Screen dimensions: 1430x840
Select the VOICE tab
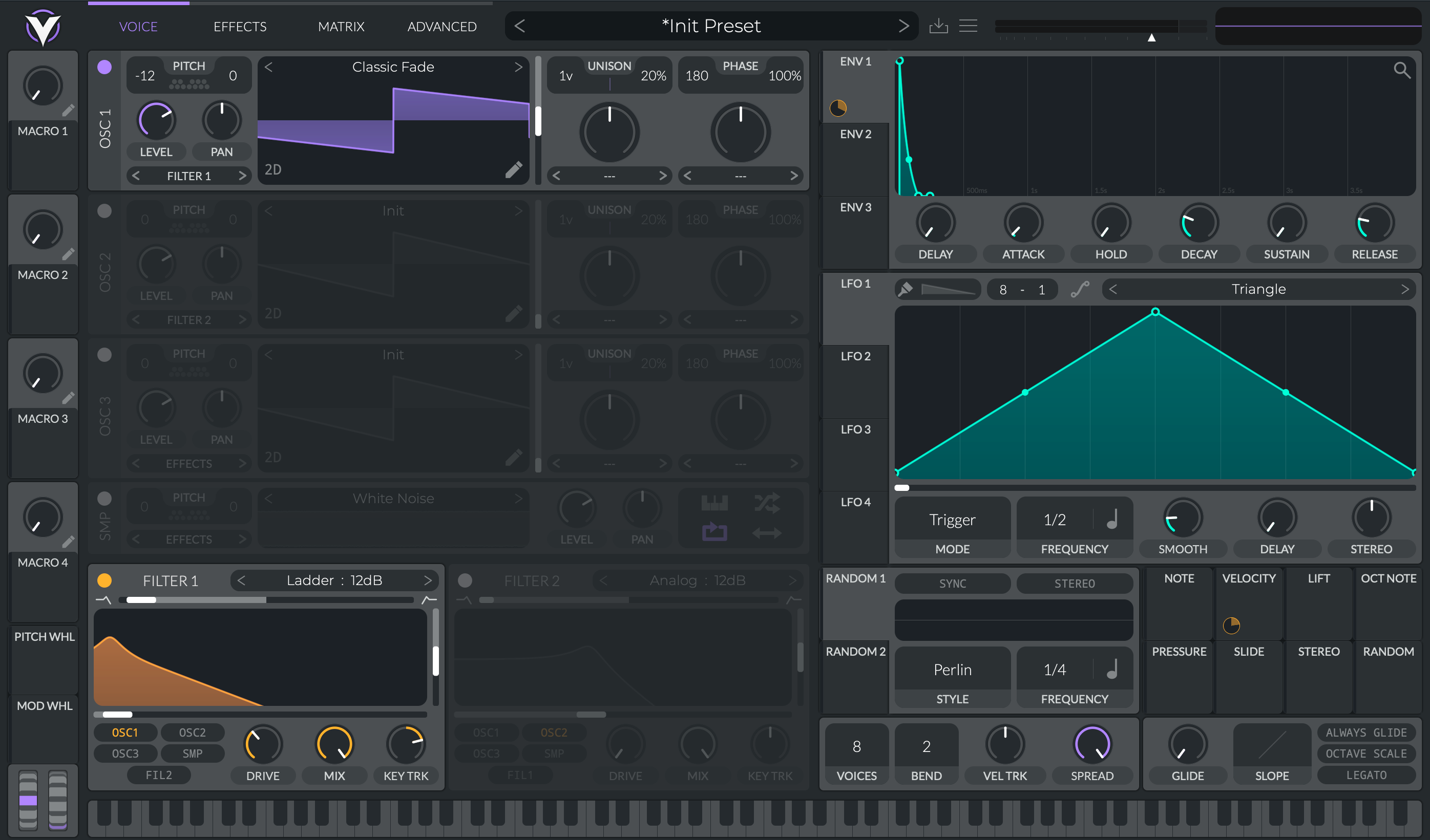coord(138,27)
